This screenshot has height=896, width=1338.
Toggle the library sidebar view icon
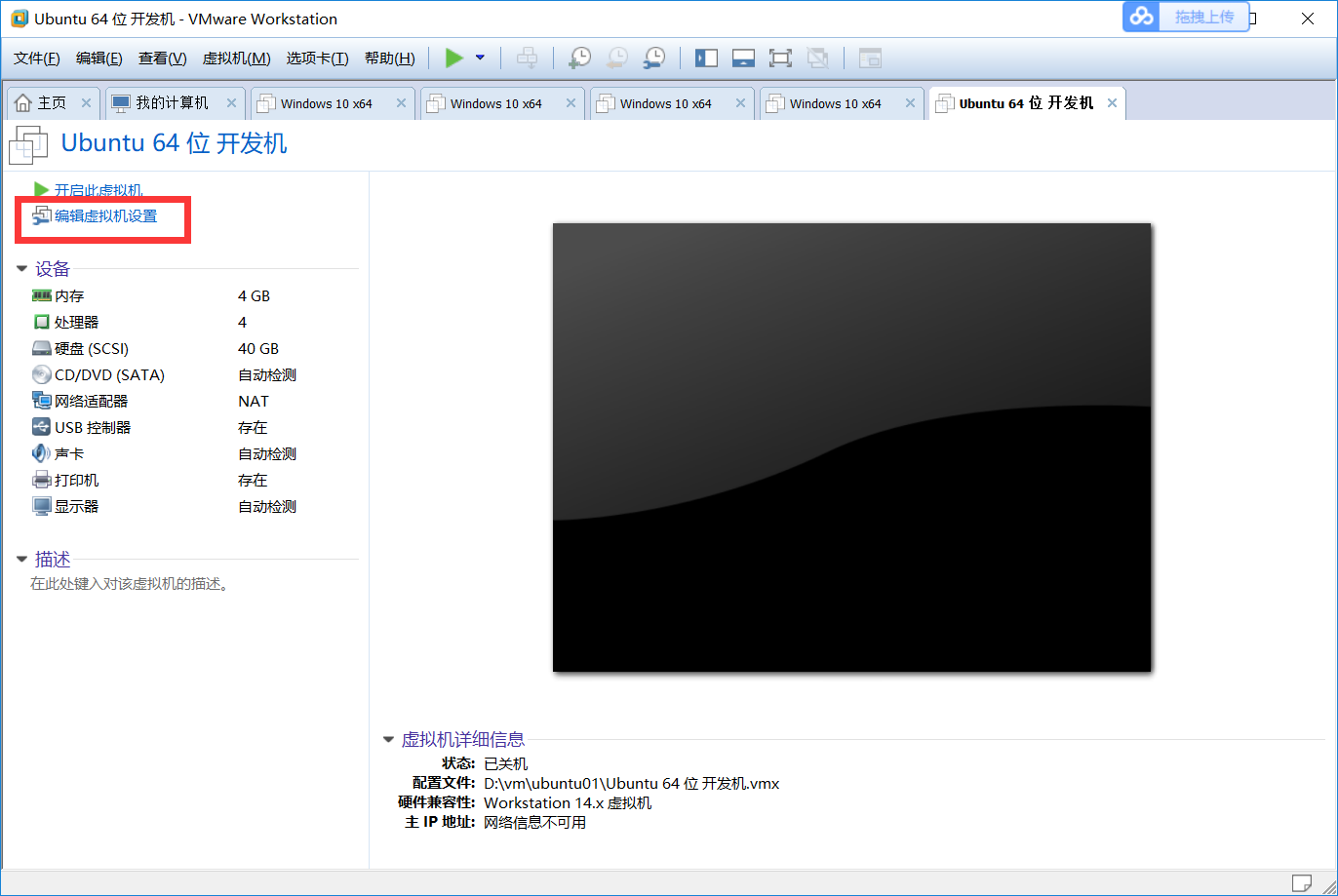(x=706, y=58)
